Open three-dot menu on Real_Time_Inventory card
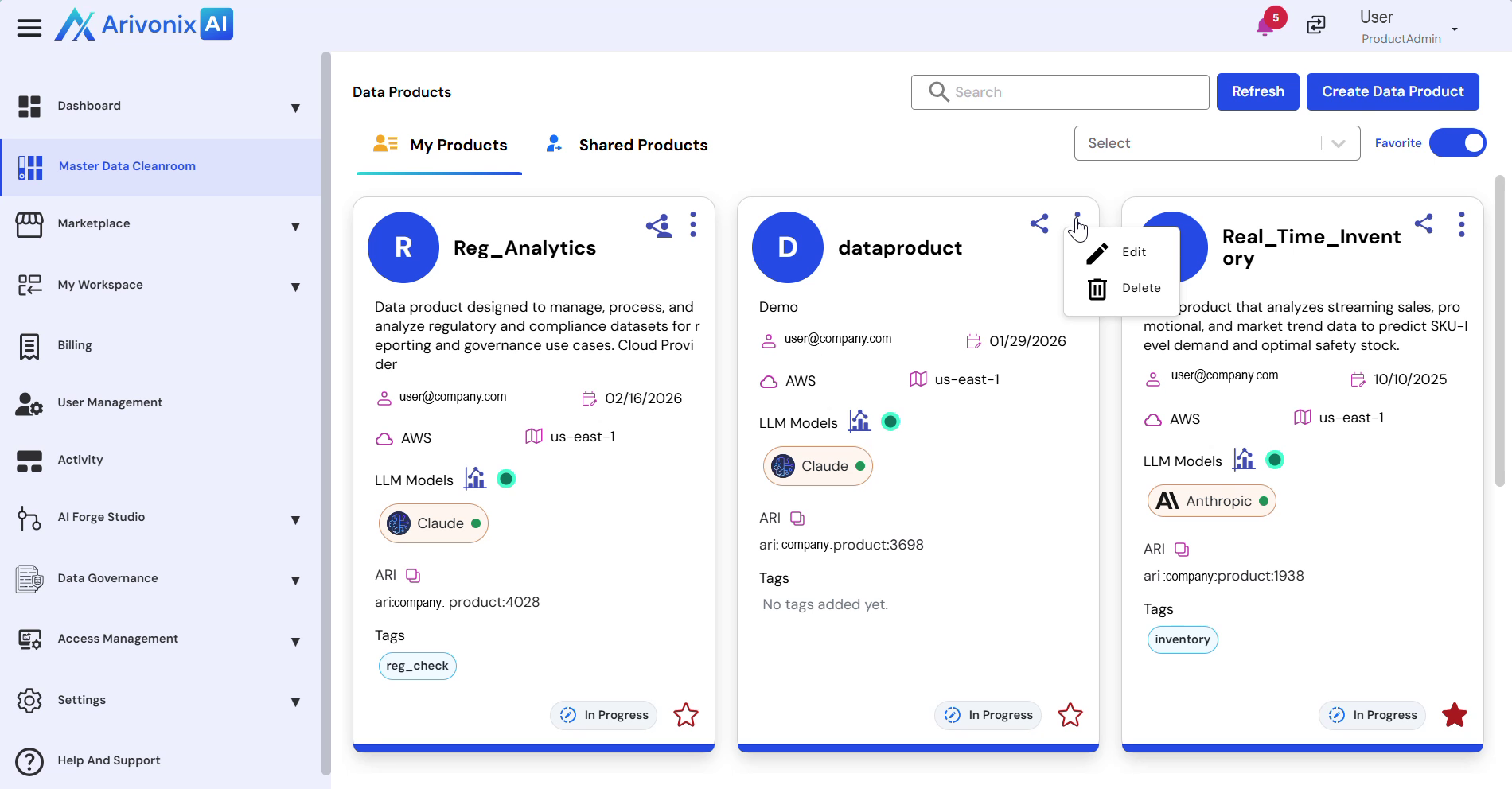1512x789 pixels. coord(1461,224)
